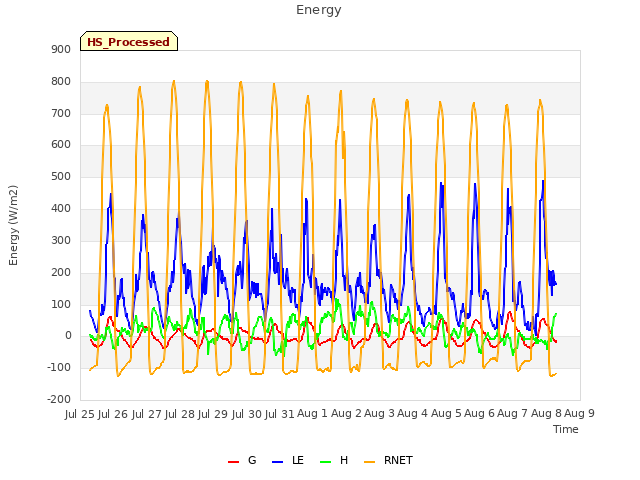Click the 800 y-axis tick label
The image size is (640, 480).
[61, 81]
